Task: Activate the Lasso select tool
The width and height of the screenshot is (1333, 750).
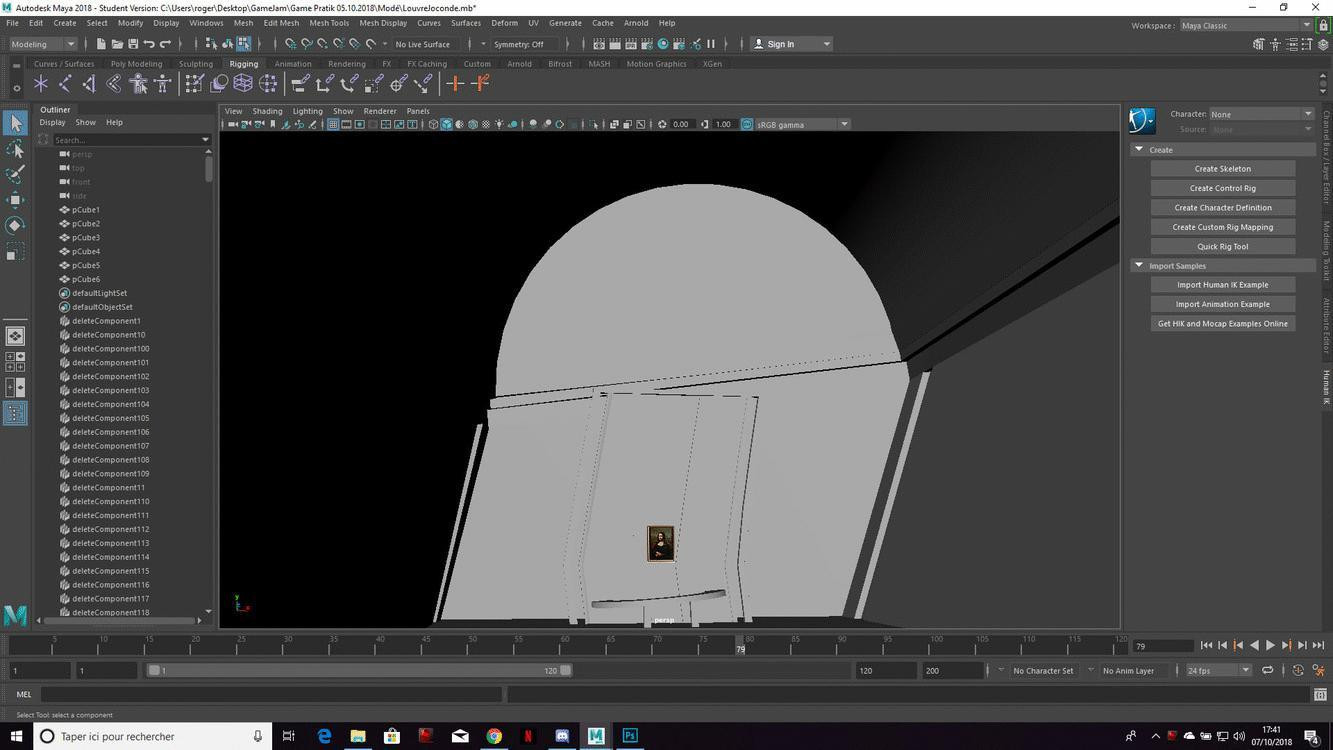Action: pyautogui.click(x=15, y=149)
